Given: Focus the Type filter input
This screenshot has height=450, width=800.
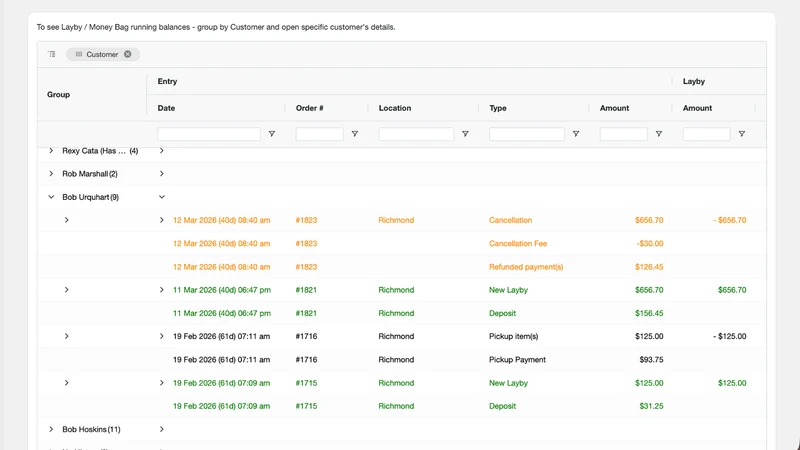Looking at the screenshot, I should click(x=527, y=134).
